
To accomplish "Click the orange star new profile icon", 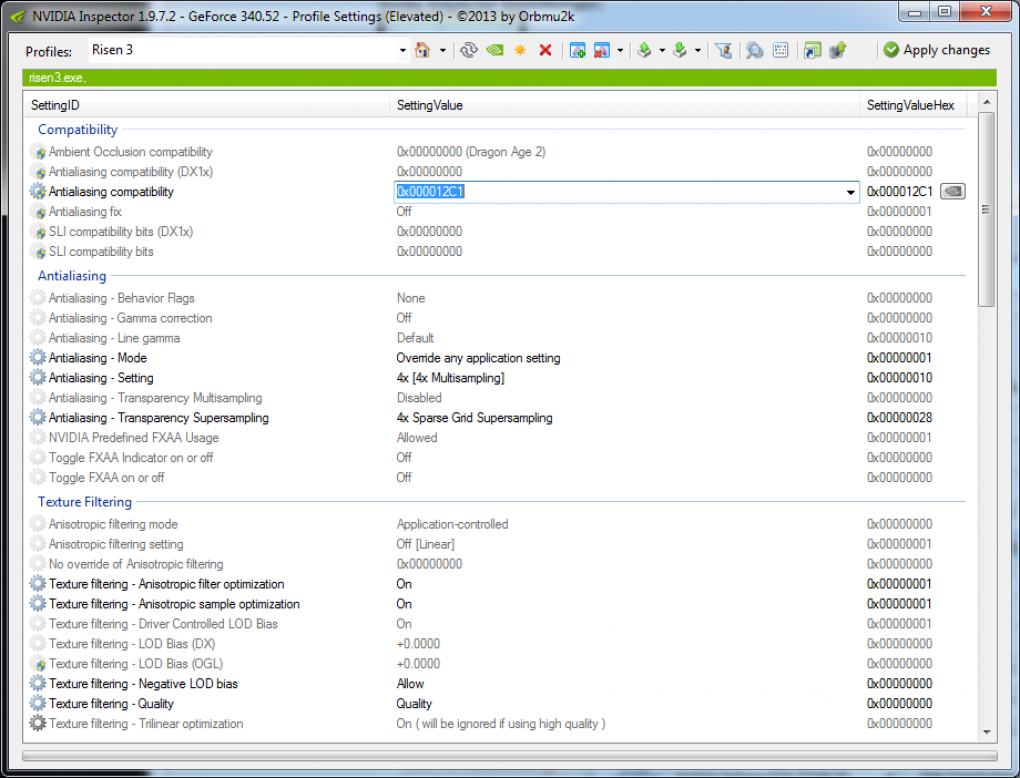I will point(520,50).
